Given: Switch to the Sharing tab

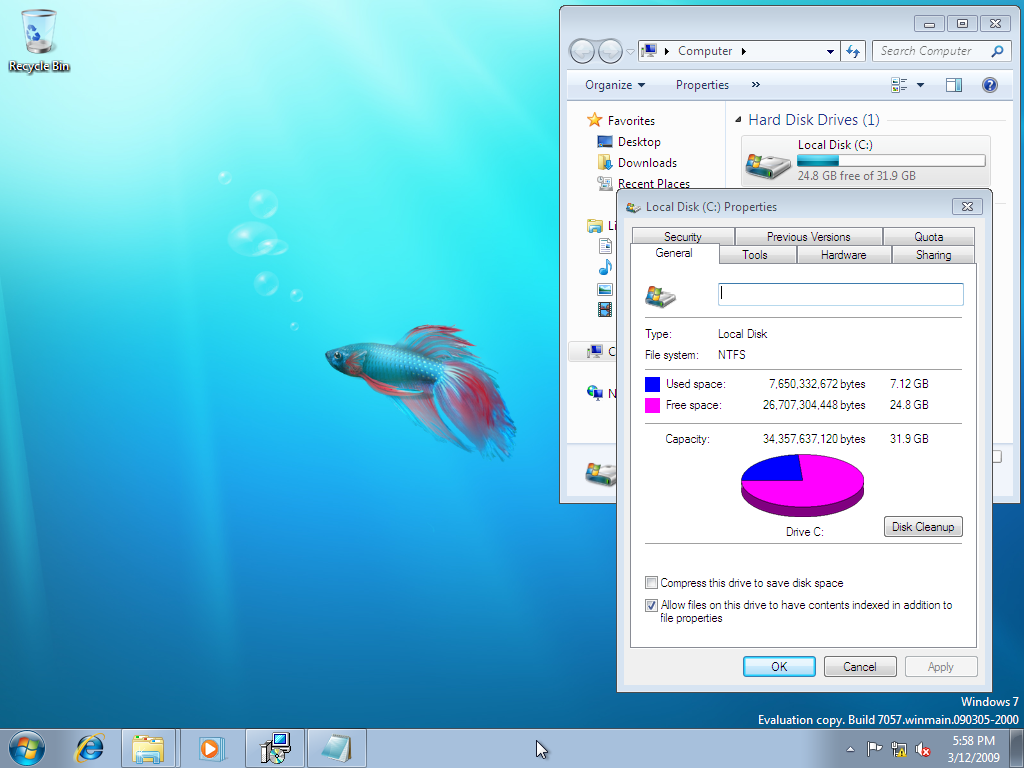Looking at the screenshot, I should (x=933, y=255).
